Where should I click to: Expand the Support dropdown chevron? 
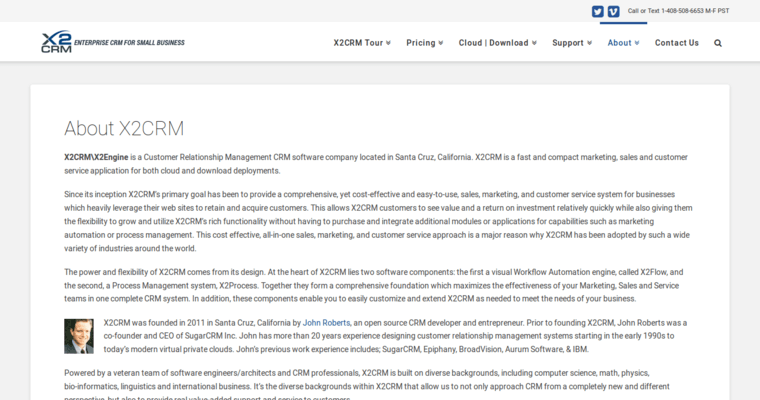589,43
